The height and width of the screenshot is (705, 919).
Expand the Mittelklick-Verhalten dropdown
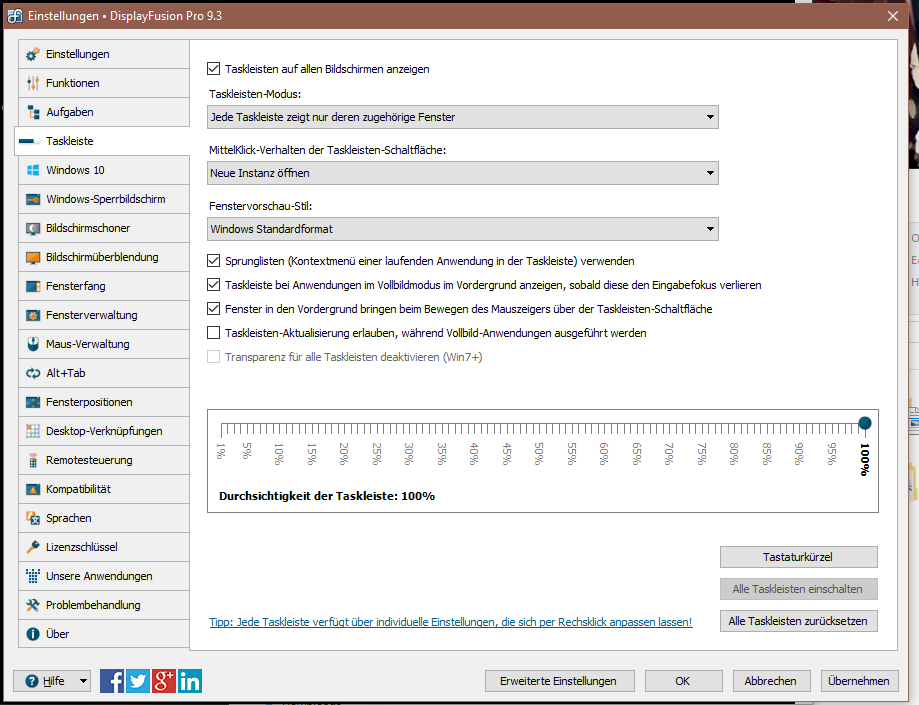[463, 173]
